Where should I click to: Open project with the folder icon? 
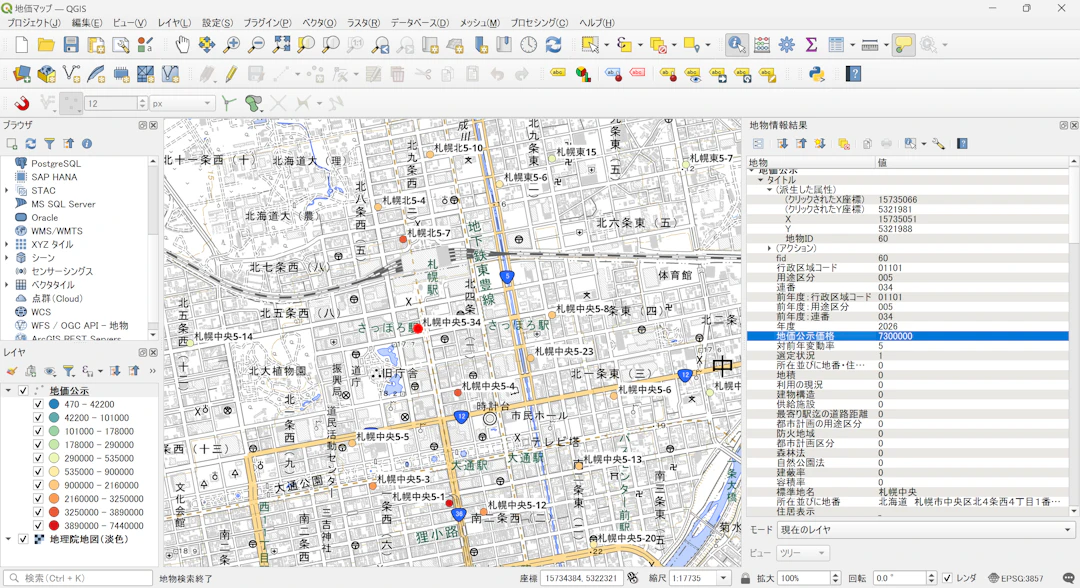coord(46,45)
